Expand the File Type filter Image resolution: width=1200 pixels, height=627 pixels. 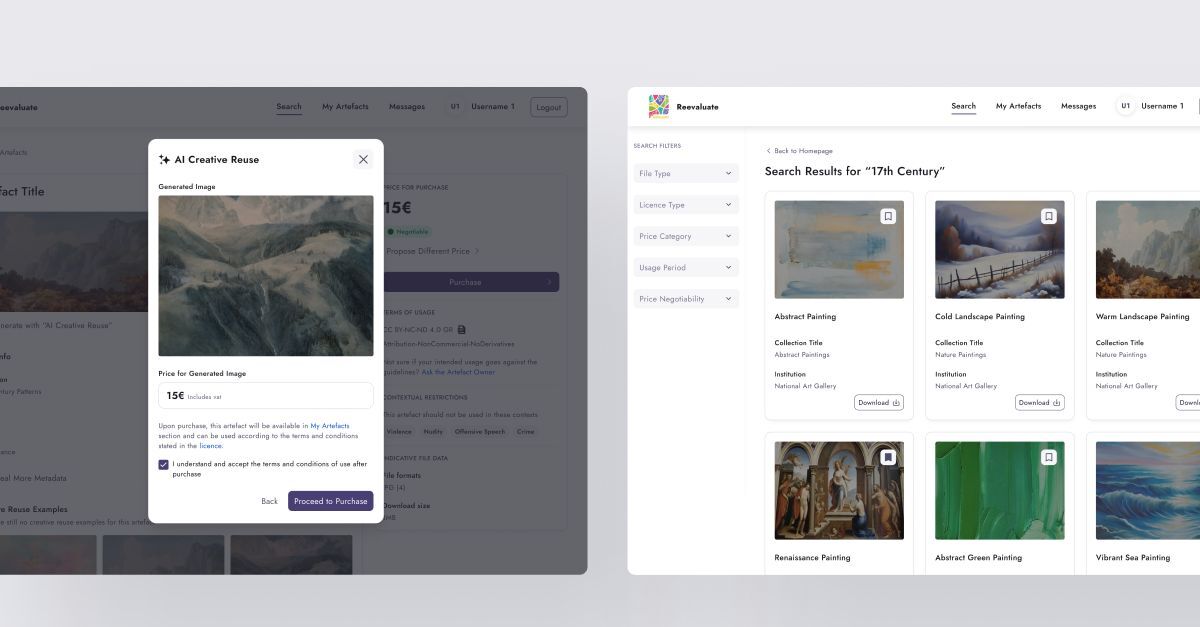686,173
